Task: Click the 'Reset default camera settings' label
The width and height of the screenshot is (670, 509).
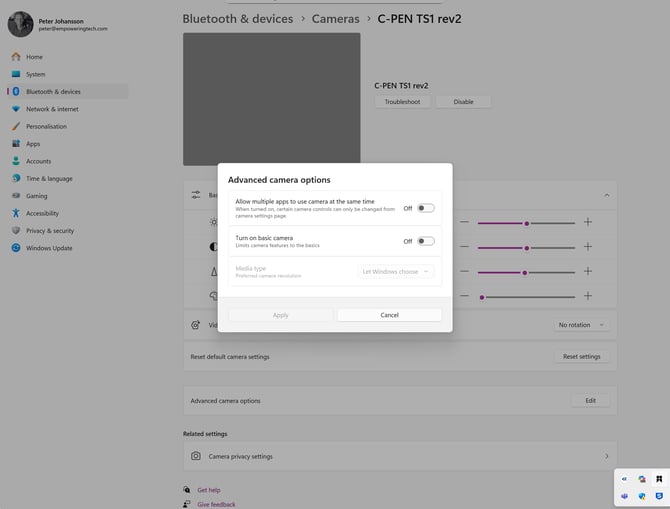Action: click(x=230, y=357)
